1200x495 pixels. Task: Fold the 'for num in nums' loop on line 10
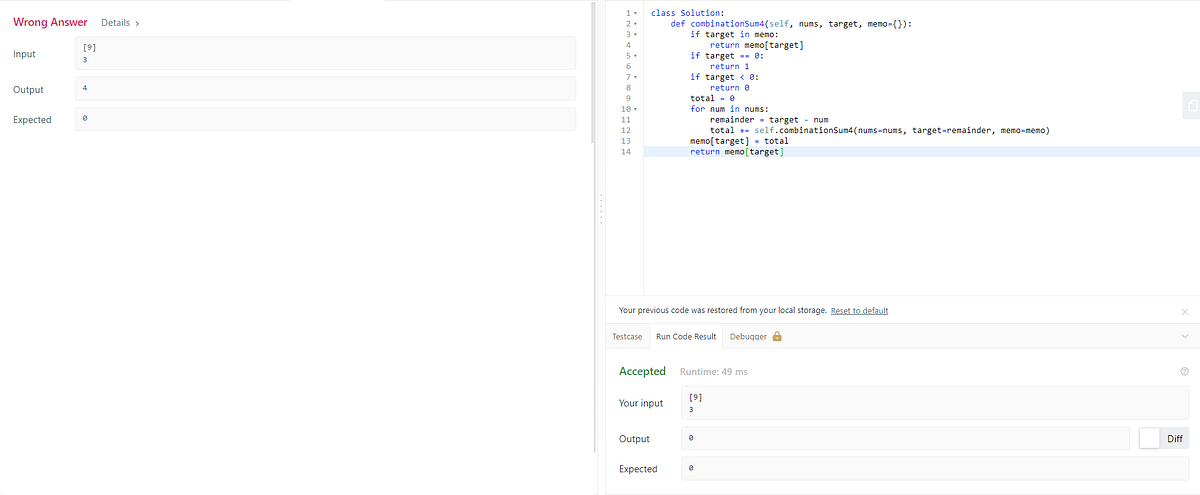pos(636,109)
